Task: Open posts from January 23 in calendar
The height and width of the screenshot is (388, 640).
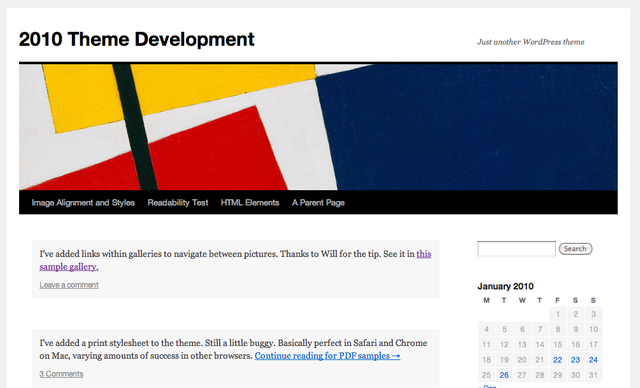Action: point(576,360)
